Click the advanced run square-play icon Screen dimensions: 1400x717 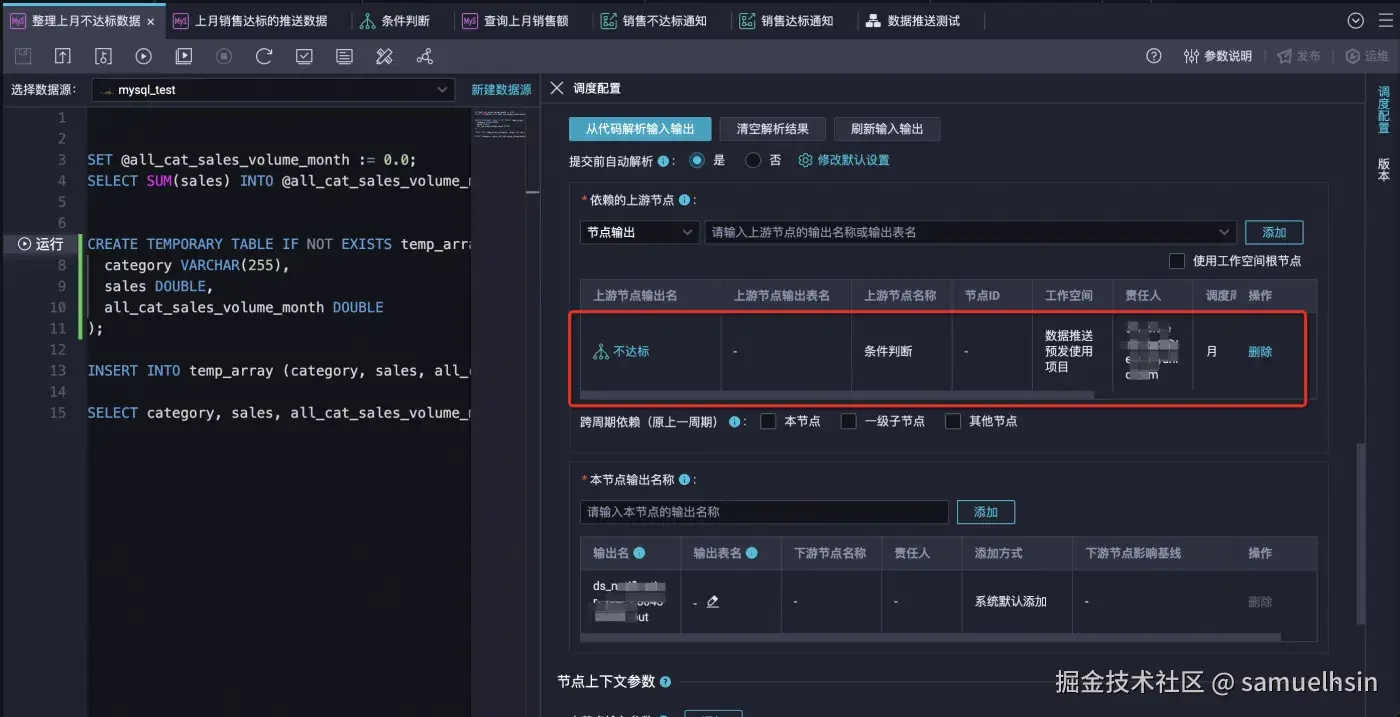[183, 57]
